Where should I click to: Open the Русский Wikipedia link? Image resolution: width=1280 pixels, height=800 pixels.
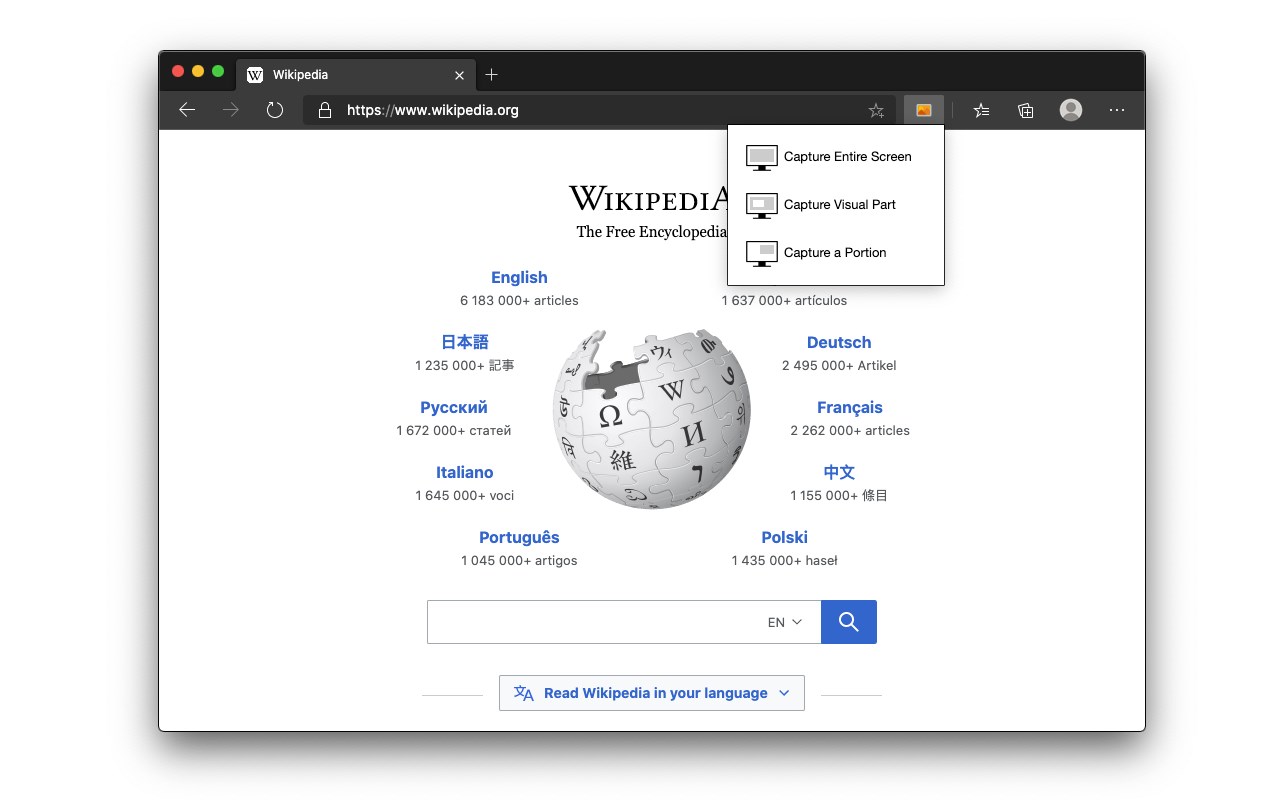(454, 407)
